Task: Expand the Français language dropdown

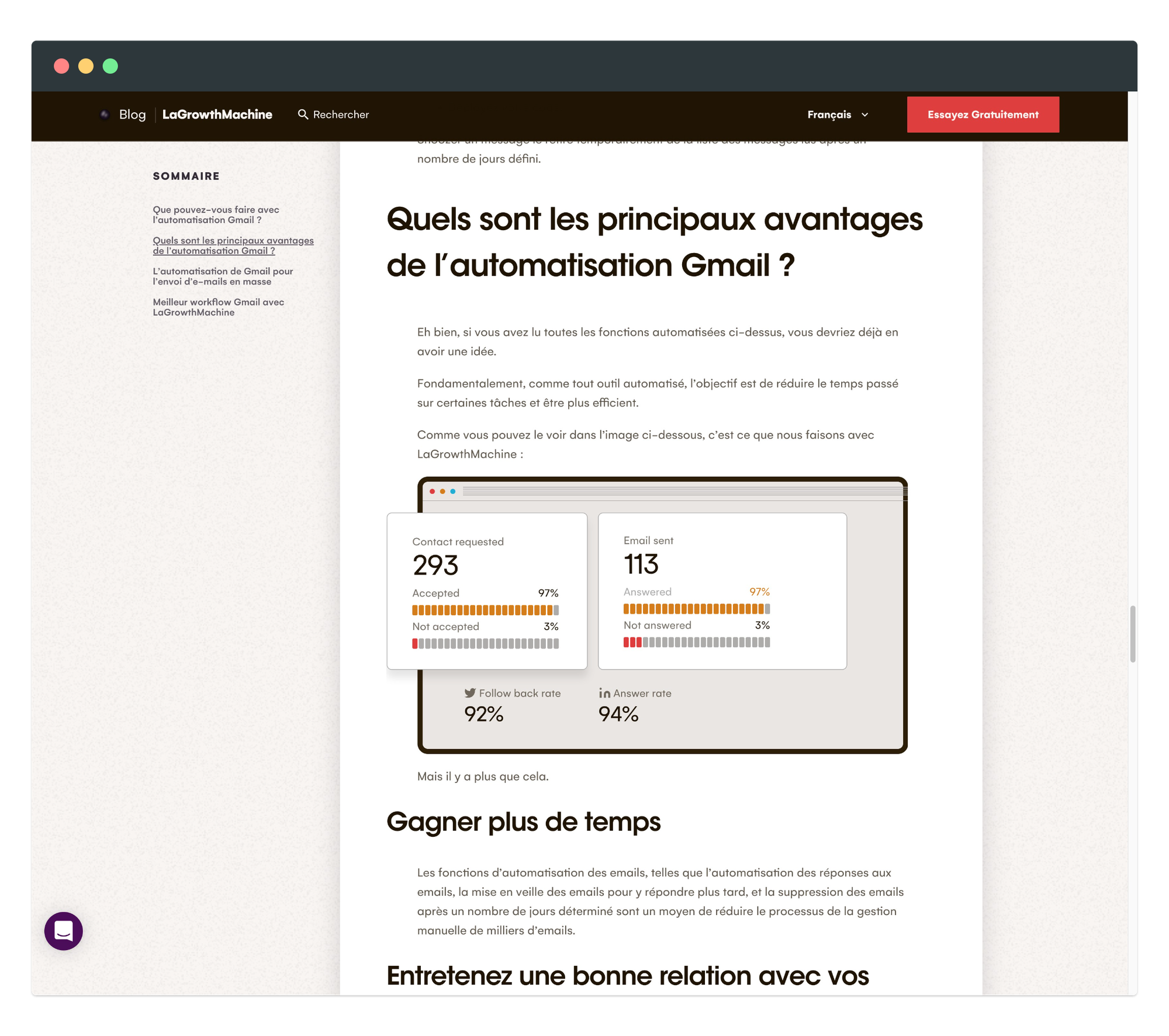Action: click(x=838, y=115)
